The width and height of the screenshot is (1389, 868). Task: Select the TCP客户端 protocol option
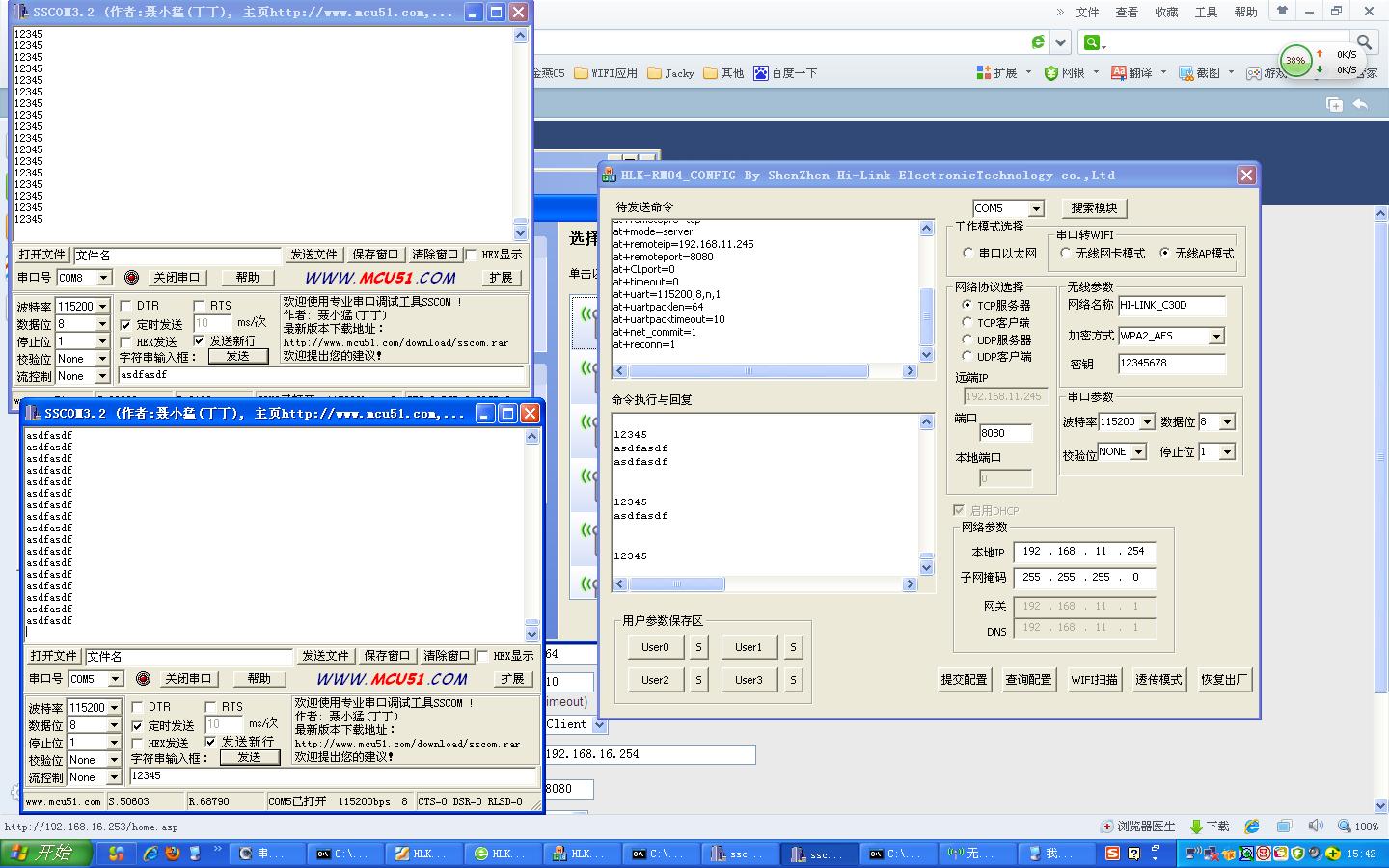(967, 322)
